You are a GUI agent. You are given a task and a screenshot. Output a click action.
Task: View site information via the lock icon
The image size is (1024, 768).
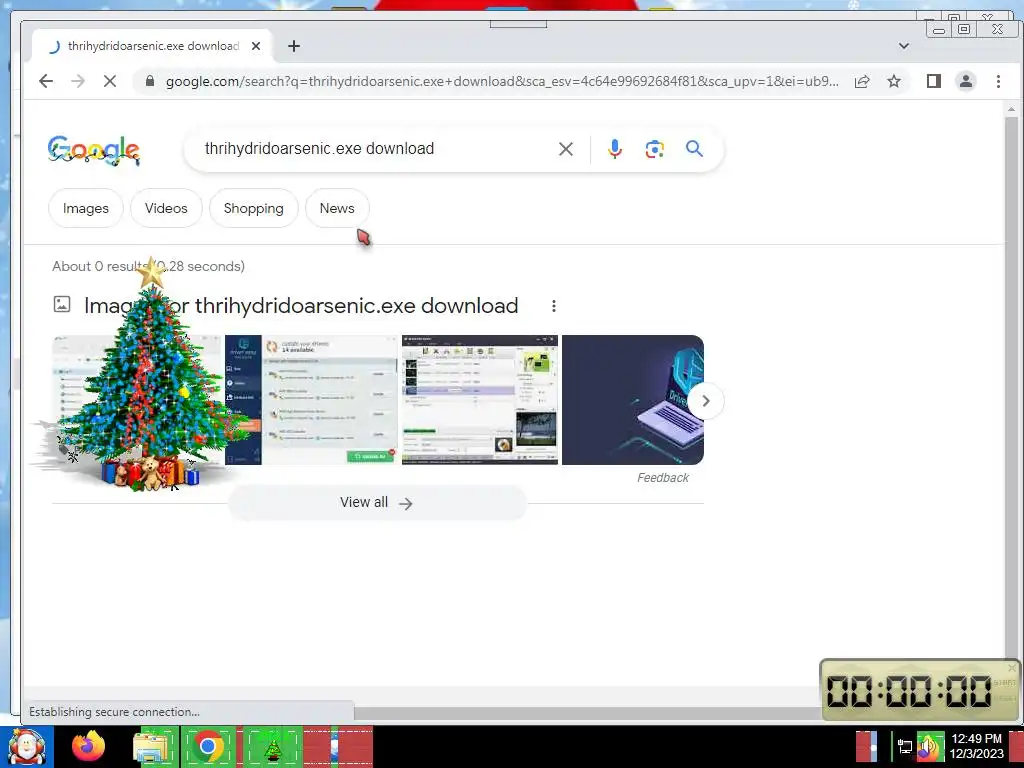150,81
